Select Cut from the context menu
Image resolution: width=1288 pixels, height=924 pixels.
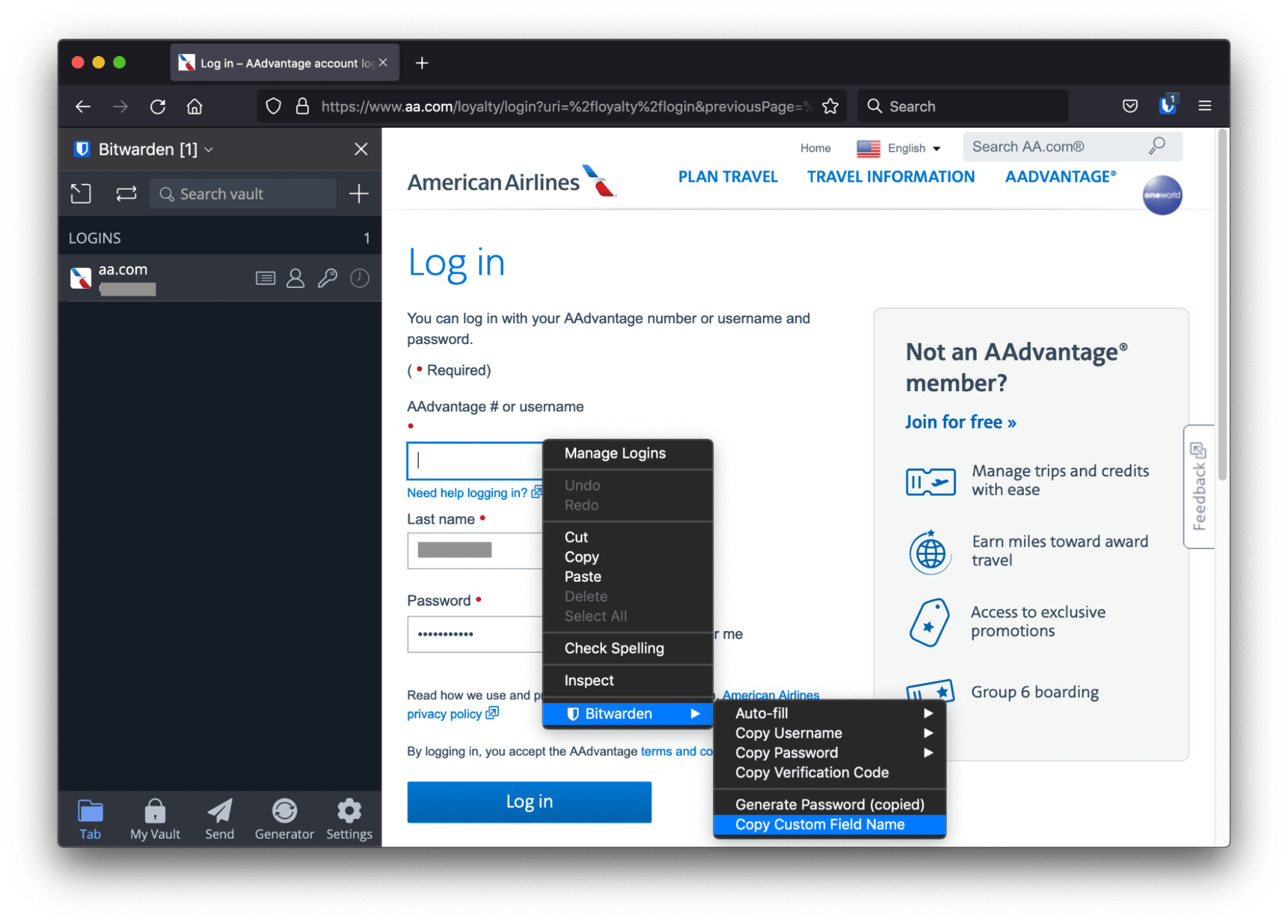coord(628,537)
